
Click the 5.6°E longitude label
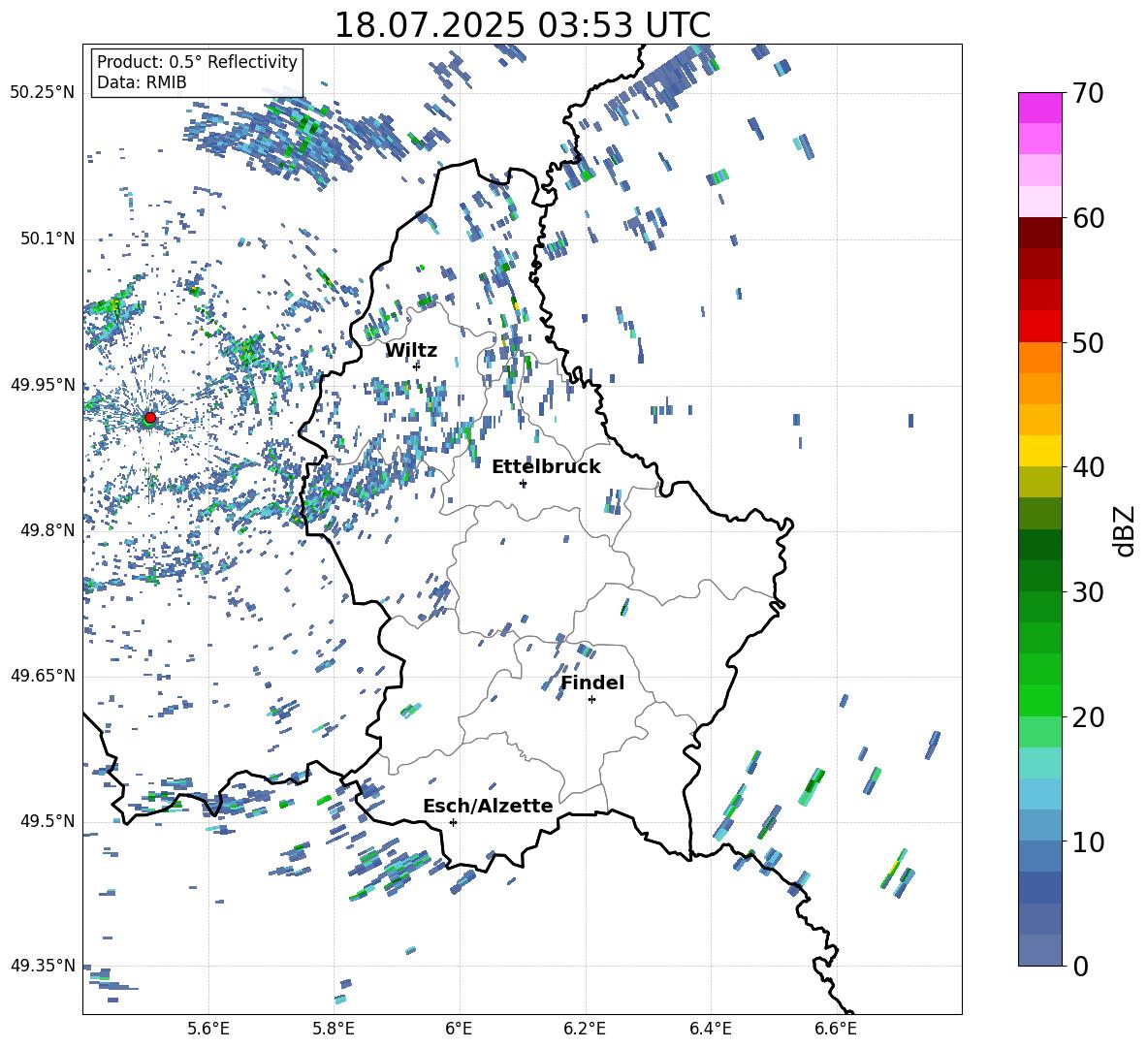pos(208,1029)
